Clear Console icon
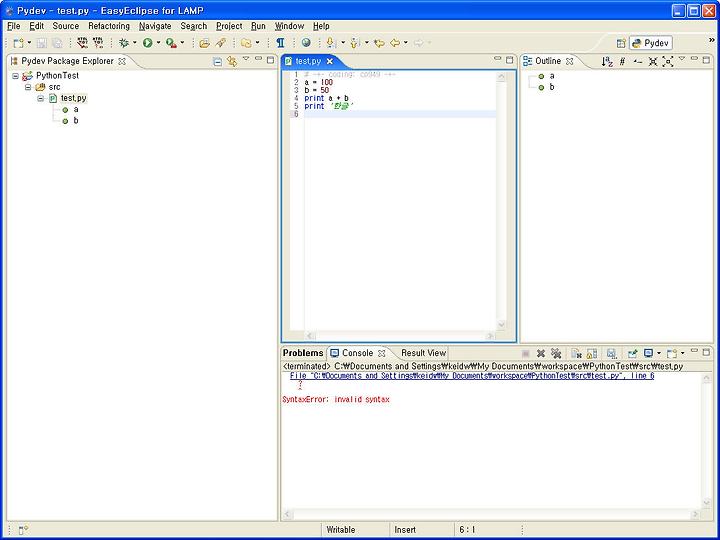Screen dimensions: 720x540 (x=576, y=353)
